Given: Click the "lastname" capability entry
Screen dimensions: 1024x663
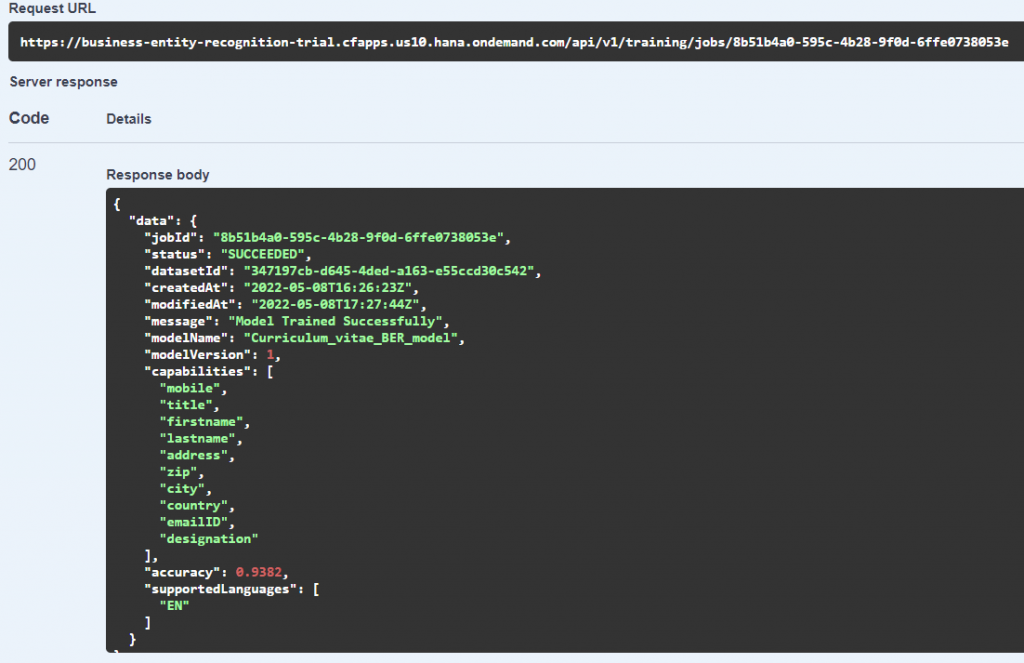Looking at the screenshot, I should click(197, 438).
